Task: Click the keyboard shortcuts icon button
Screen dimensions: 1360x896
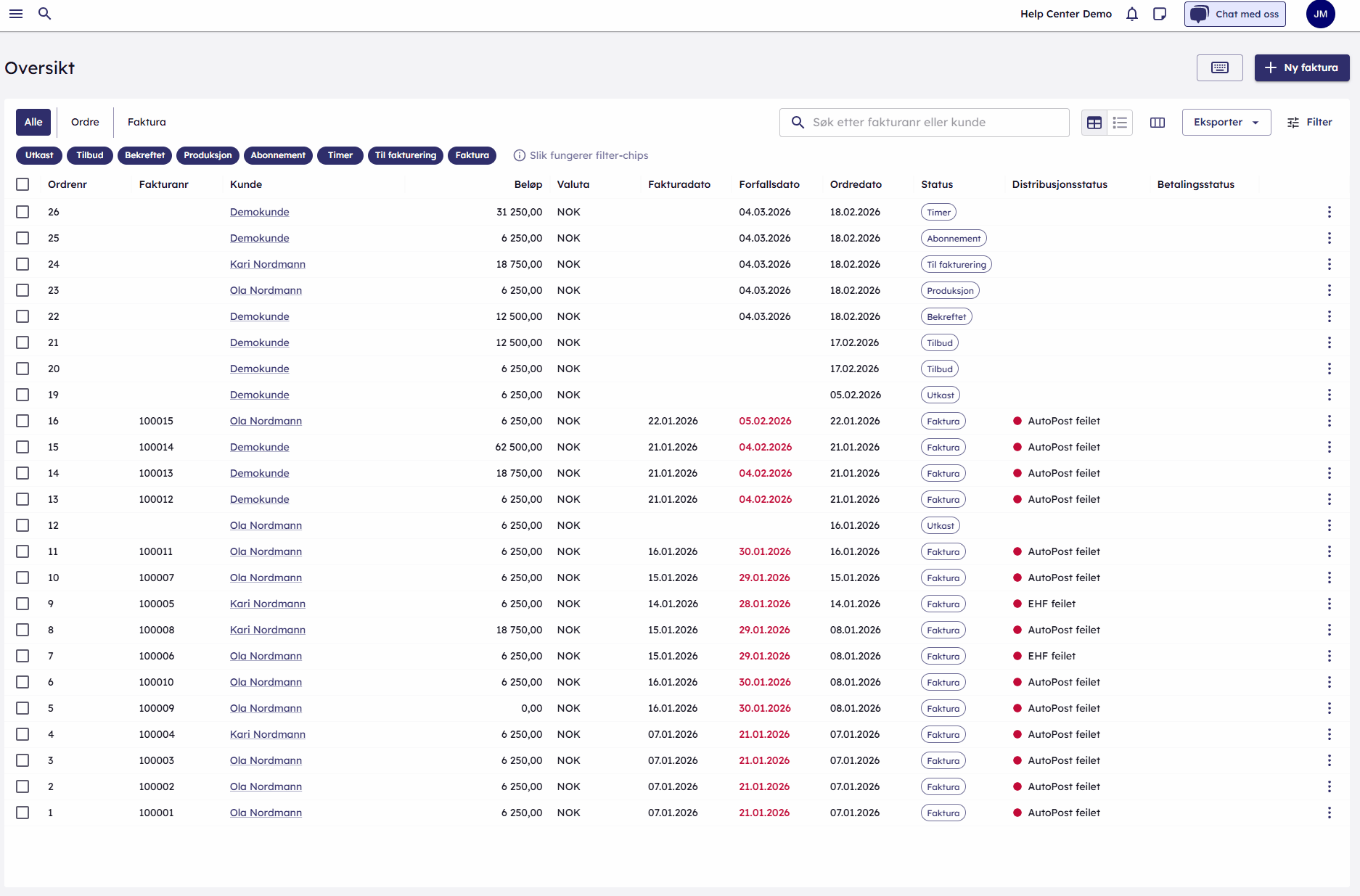Action: [x=1219, y=67]
